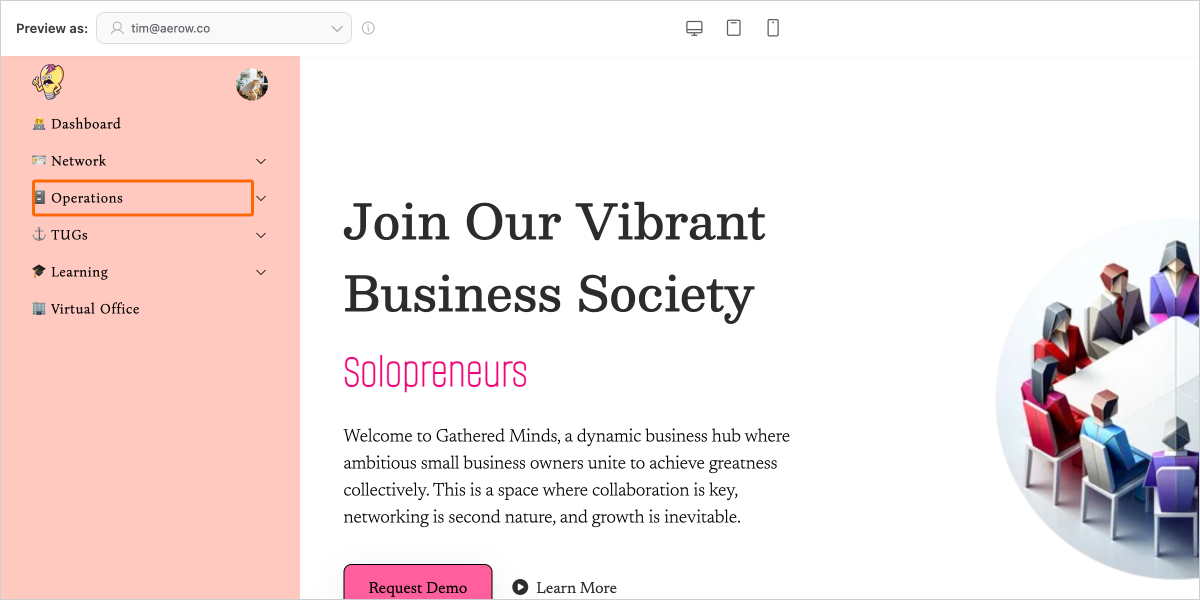Viewport: 1200px width, 600px height.
Task: Click the play icon beside Learn More
Action: tap(520, 587)
